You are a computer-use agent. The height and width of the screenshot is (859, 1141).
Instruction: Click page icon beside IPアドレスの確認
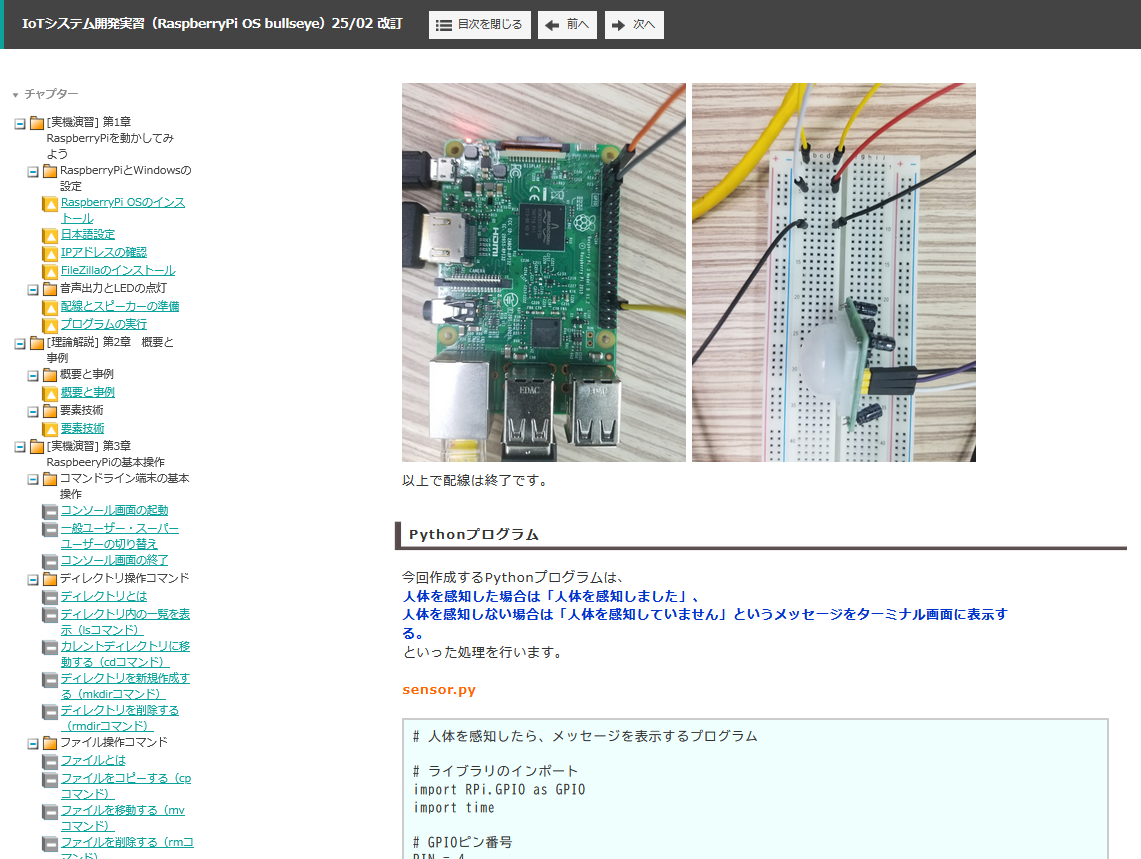(50, 254)
